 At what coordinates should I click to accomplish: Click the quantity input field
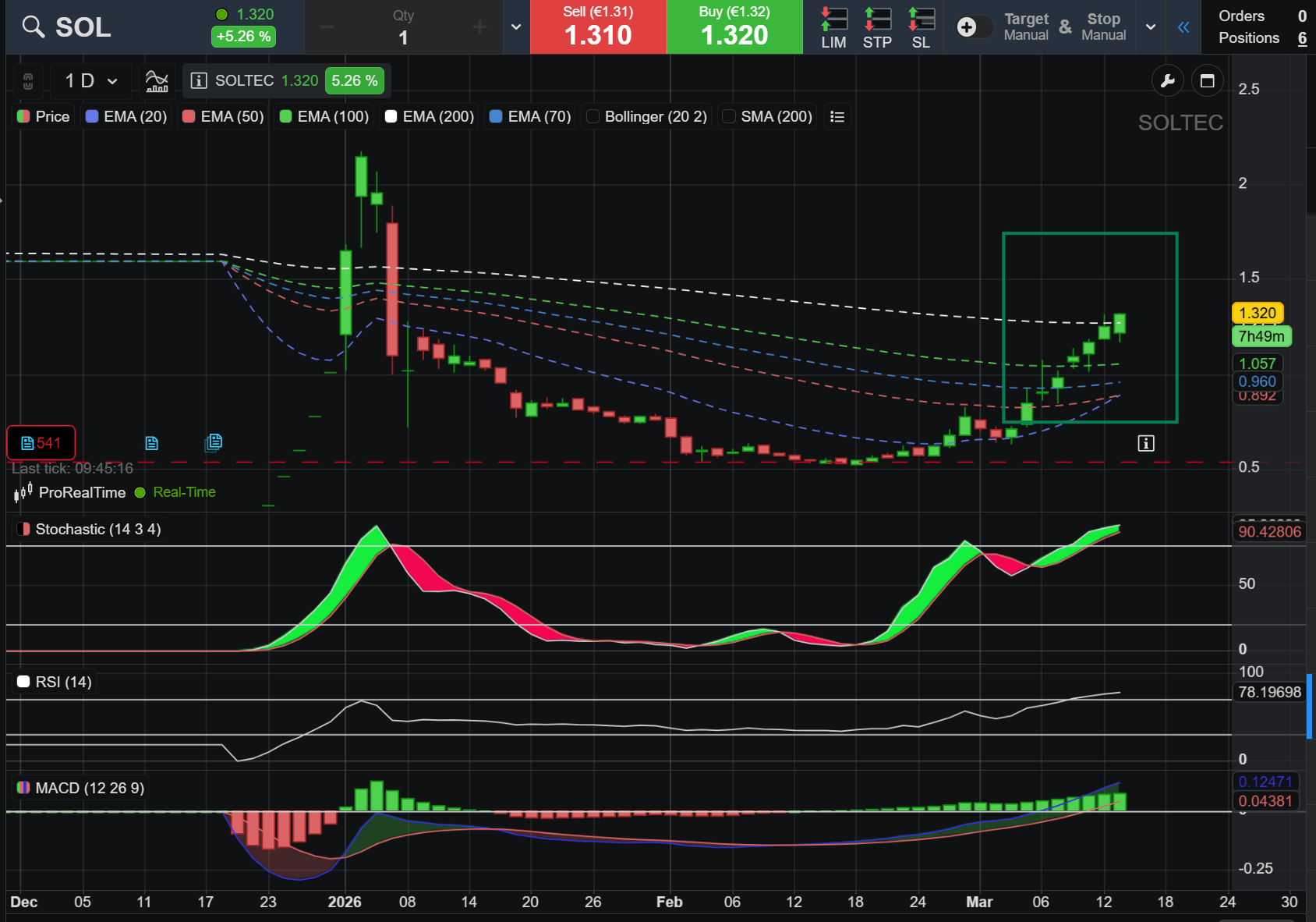pyautogui.click(x=403, y=37)
